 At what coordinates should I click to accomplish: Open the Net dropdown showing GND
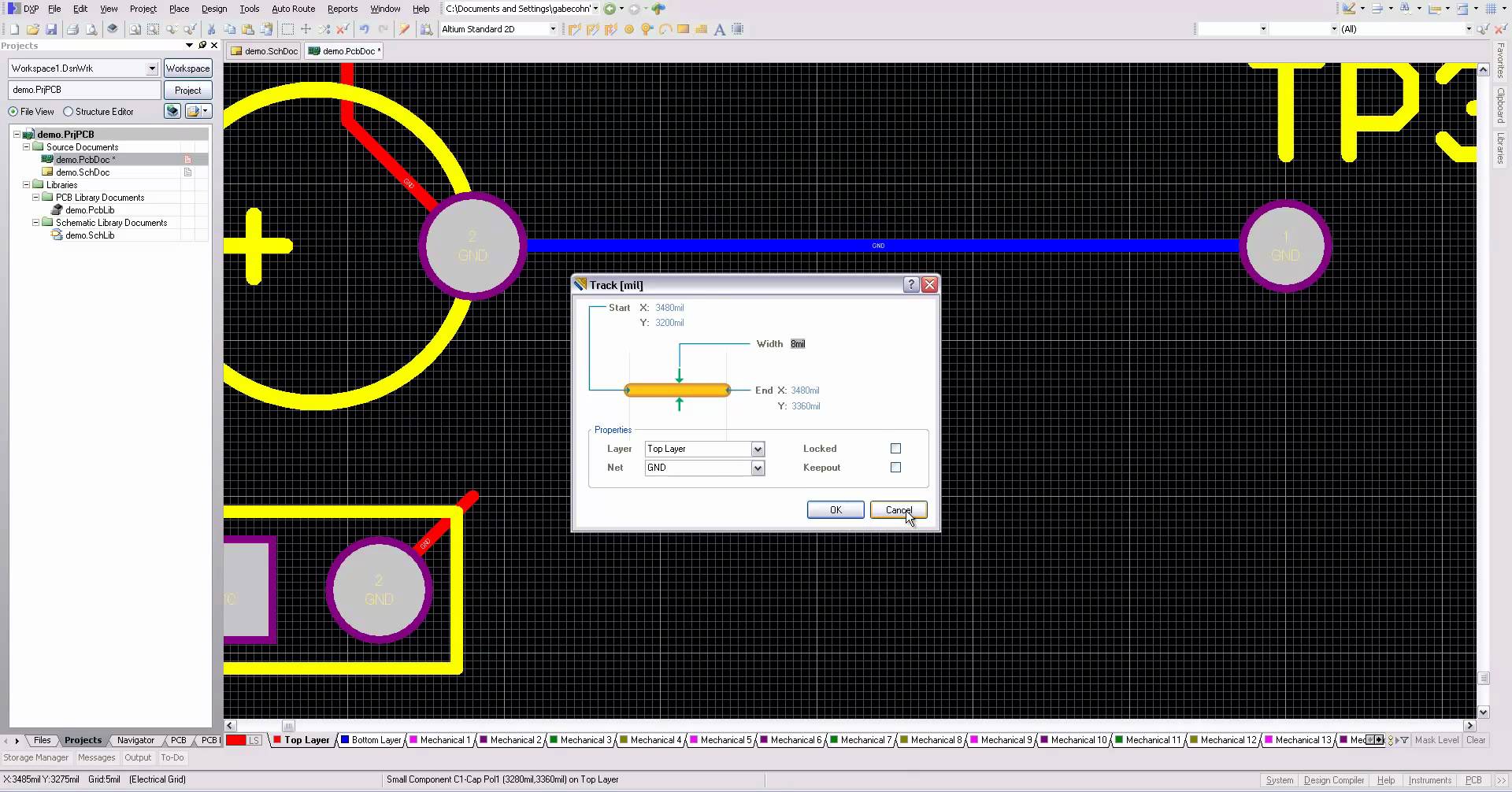pyautogui.click(x=758, y=468)
